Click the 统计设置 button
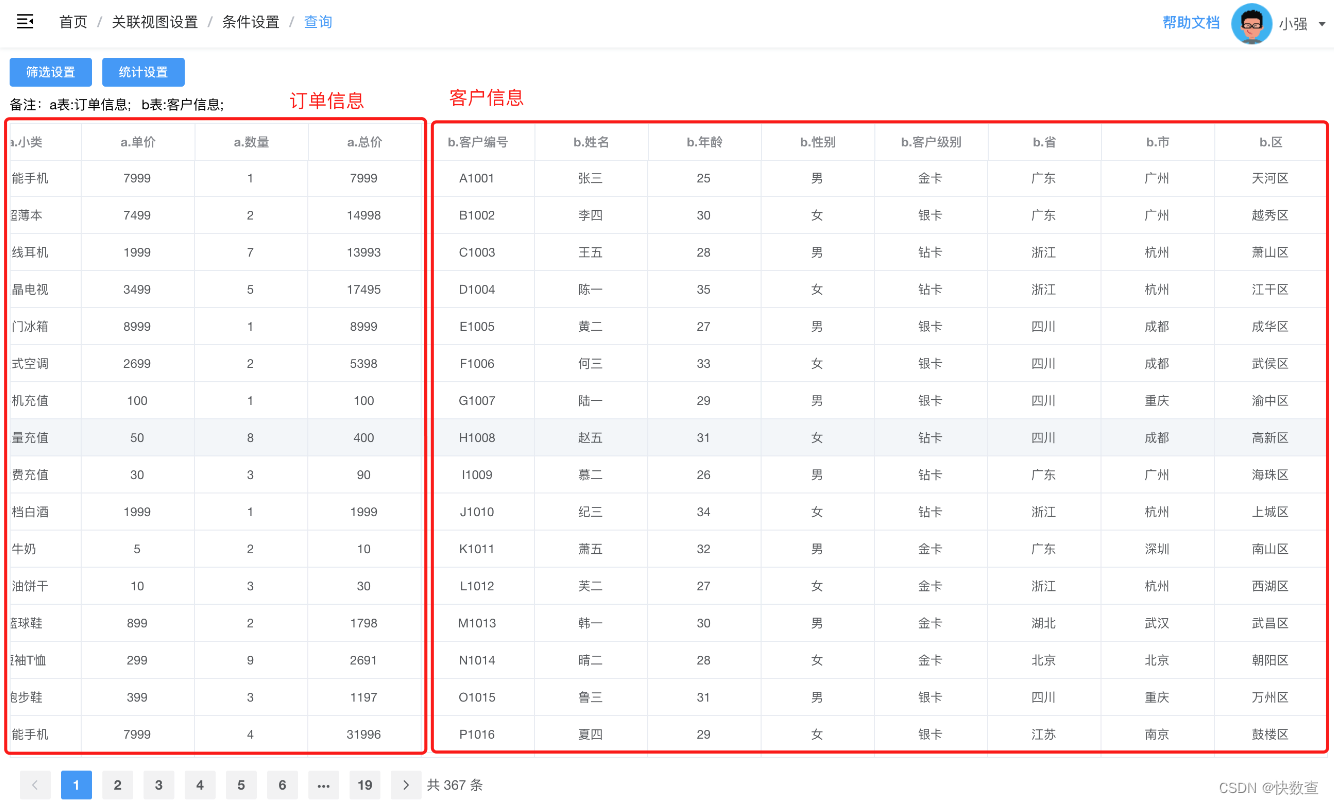 143,72
